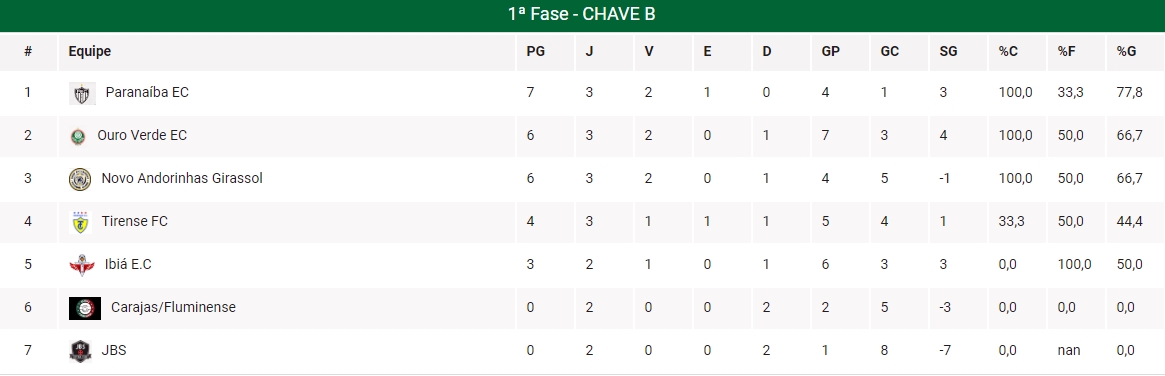Click the GP column header
Image resolution: width=1165 pixels, height=376 pixels.
[830, 51]
